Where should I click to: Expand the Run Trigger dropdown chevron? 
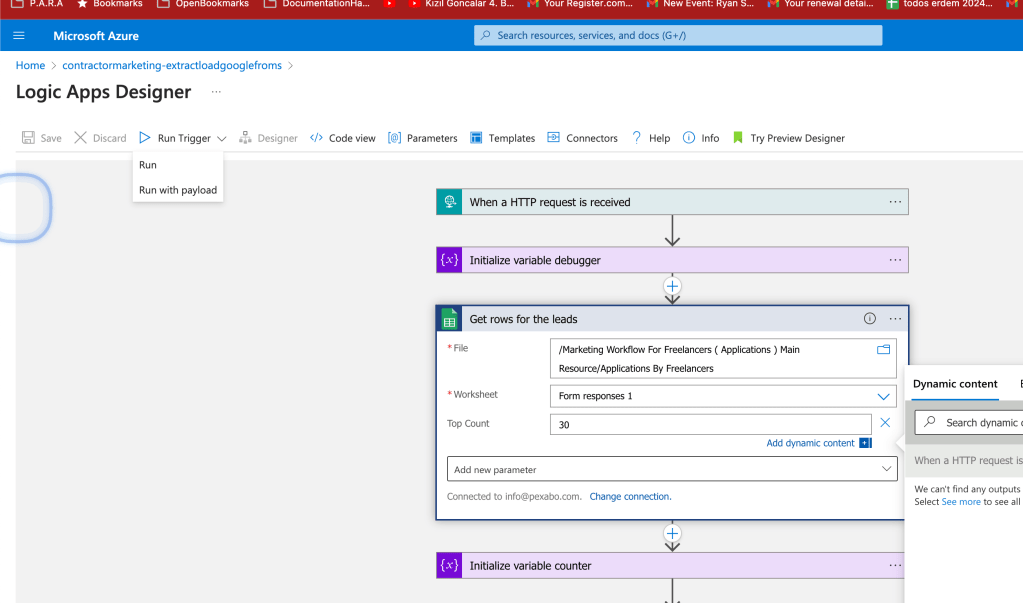[x=222, y=138]
